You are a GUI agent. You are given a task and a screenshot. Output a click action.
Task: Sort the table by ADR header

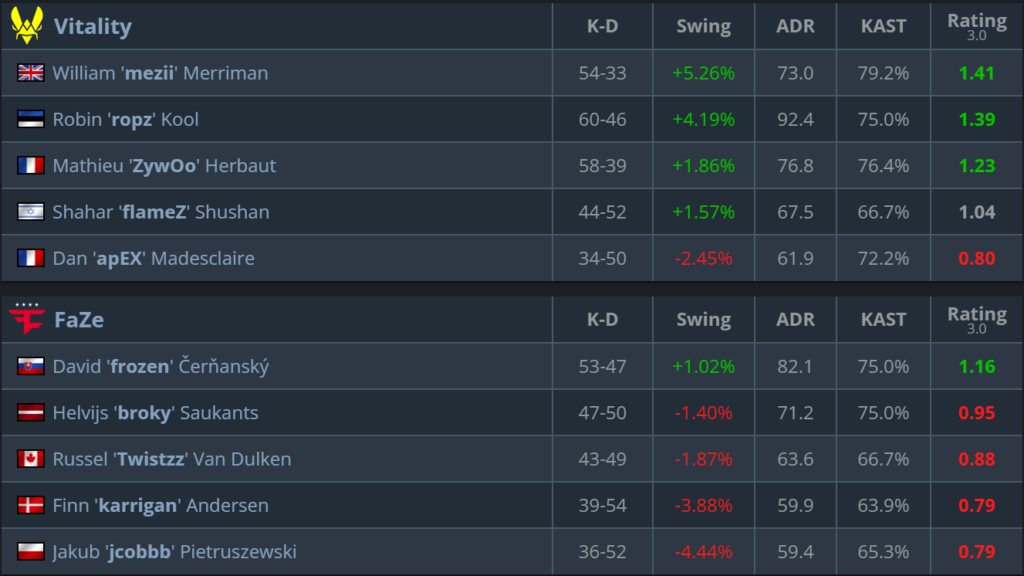click(x=795, y=26)
